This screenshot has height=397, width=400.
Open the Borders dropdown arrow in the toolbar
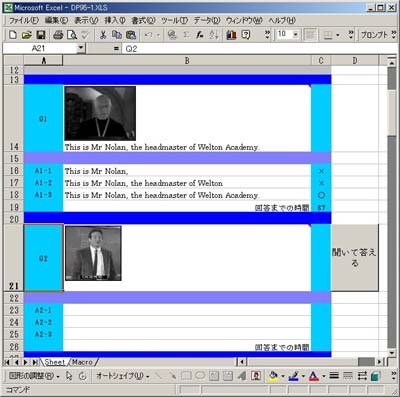pyautogui.click(x=338, y=35)
